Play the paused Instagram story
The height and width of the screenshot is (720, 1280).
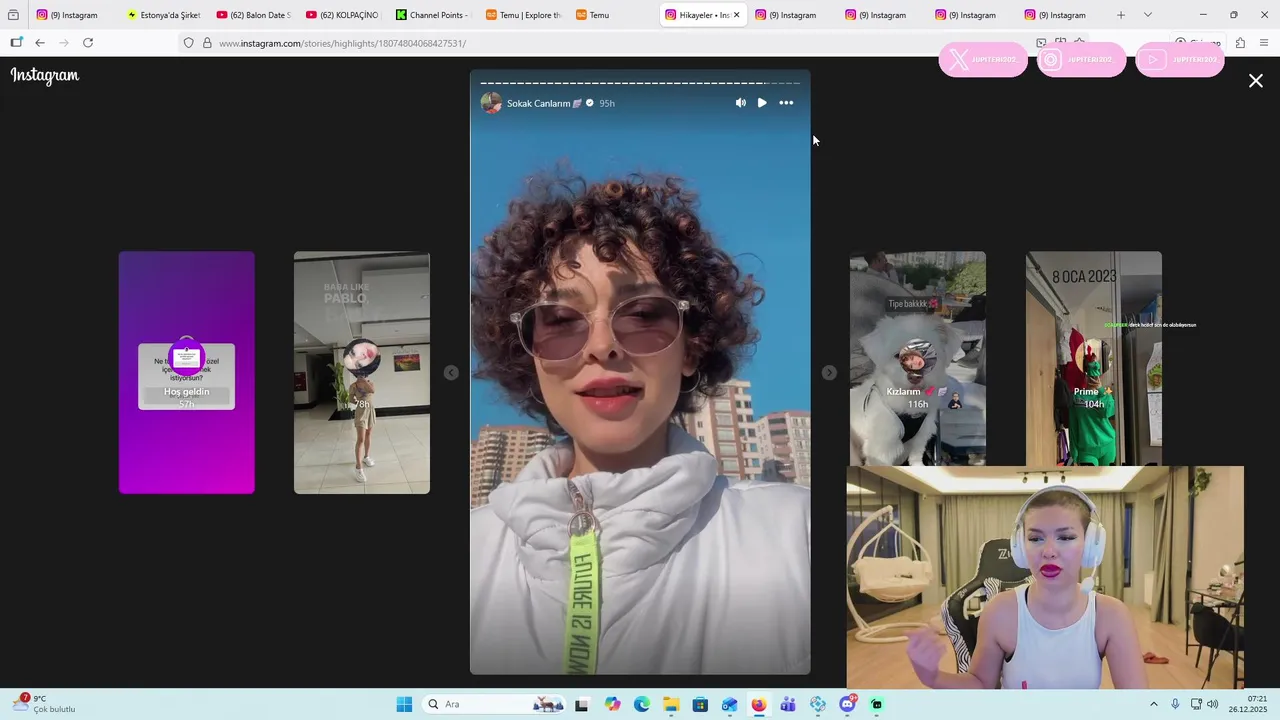762,103
